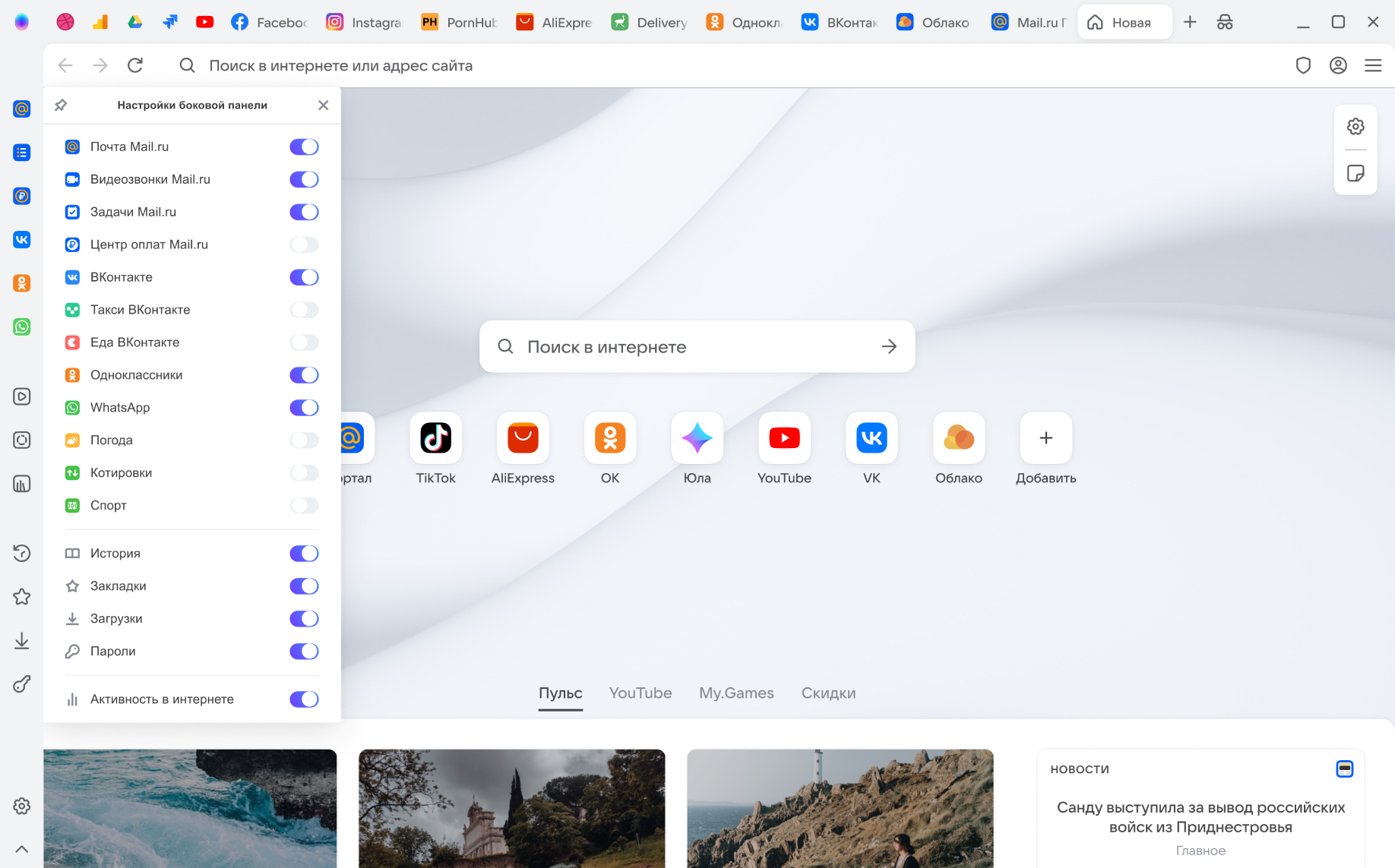1395x868 pixels.
Task: Add a new browser tab
Action: coord(1190,22)
